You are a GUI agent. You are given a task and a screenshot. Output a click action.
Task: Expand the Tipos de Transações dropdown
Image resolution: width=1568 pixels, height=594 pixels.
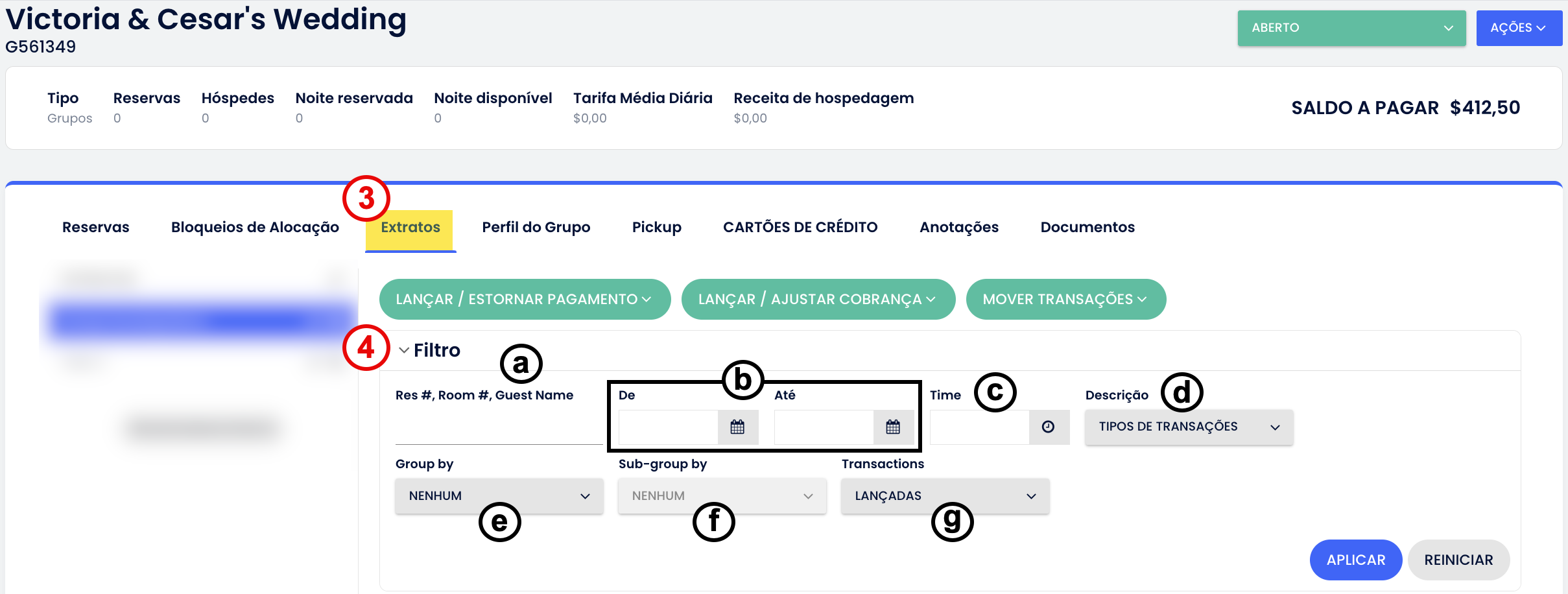[1189, 427]
